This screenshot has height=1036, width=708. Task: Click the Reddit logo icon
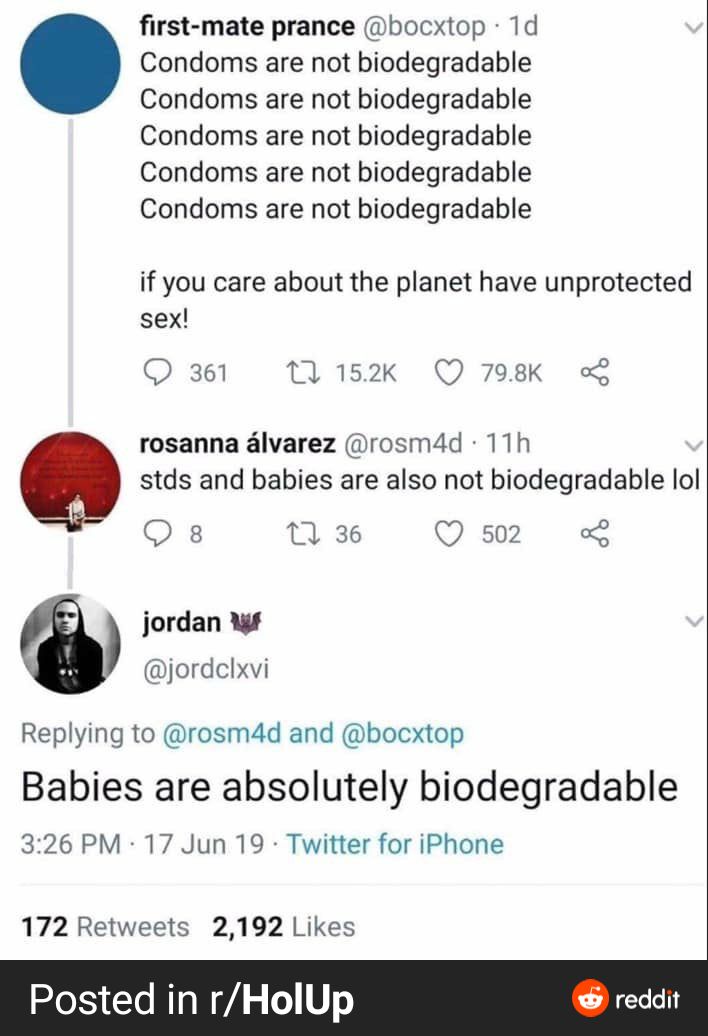[x=590, y=999]
